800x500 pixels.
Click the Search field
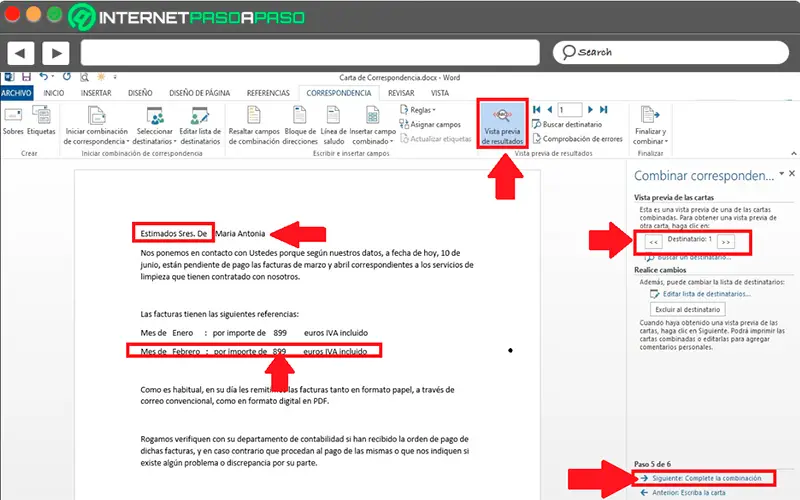[x=670, y=53]
